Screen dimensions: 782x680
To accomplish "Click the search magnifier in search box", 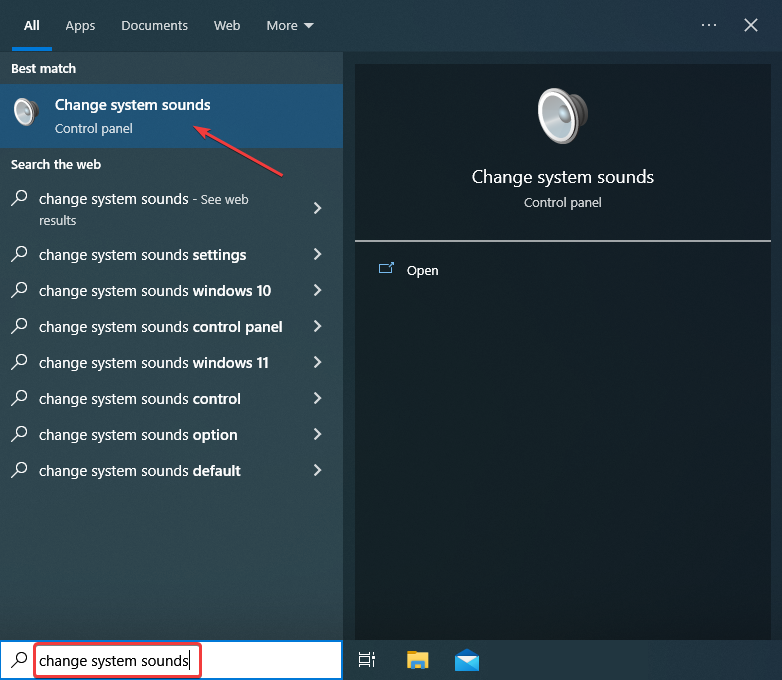I will pyautogui.click(x=19, y=660).
